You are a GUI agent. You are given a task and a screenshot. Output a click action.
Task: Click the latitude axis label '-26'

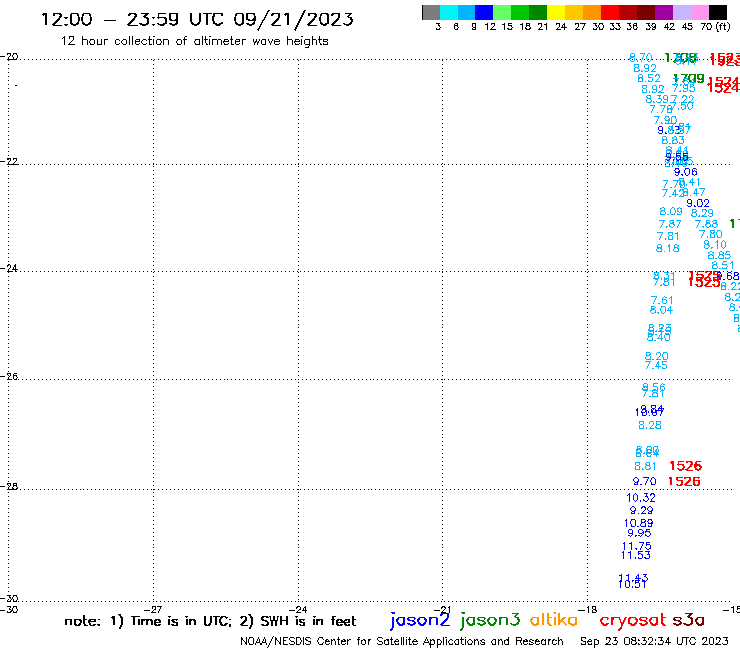pyautogui.click(x=9, y=376)
